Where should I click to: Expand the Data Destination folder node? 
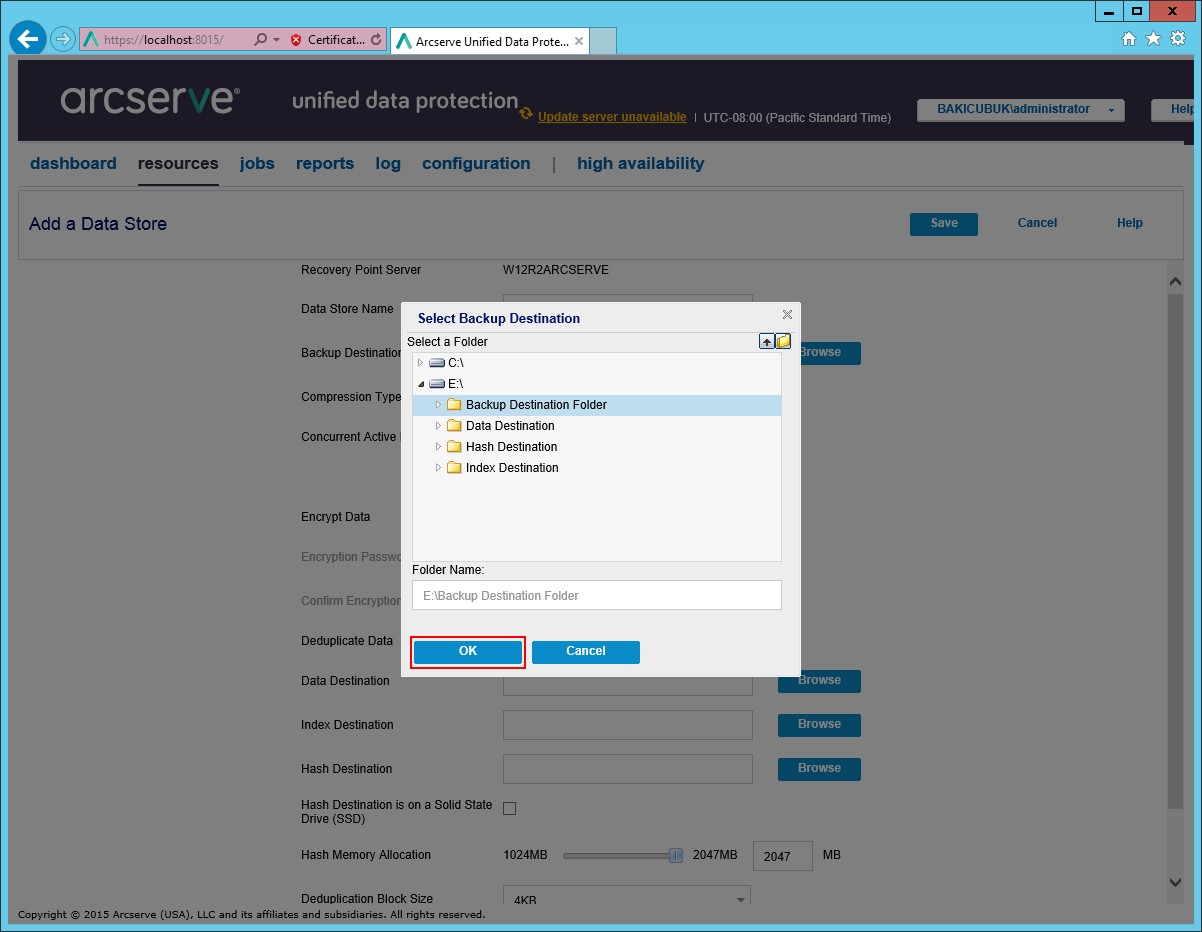[438, 426]
